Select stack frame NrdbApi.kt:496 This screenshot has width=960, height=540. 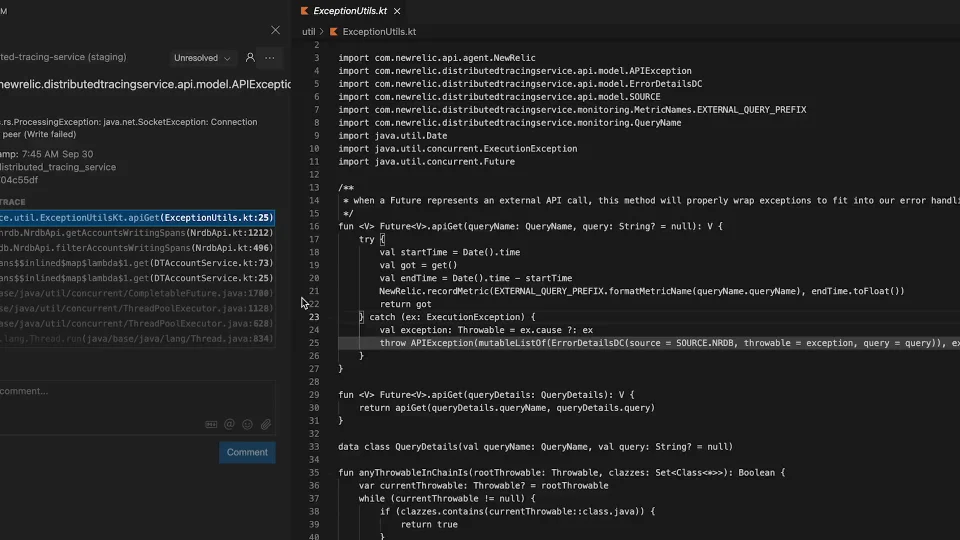(137, 248)
